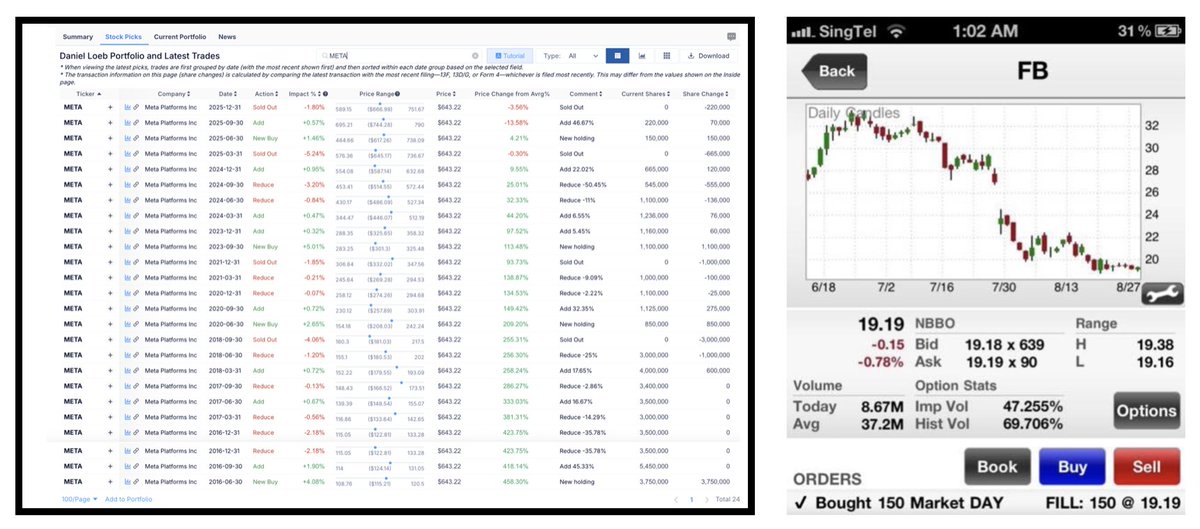Click link icon in the 2024-03-31 META row
This screenshot has width=1200, height=529.
pos(135,215)
